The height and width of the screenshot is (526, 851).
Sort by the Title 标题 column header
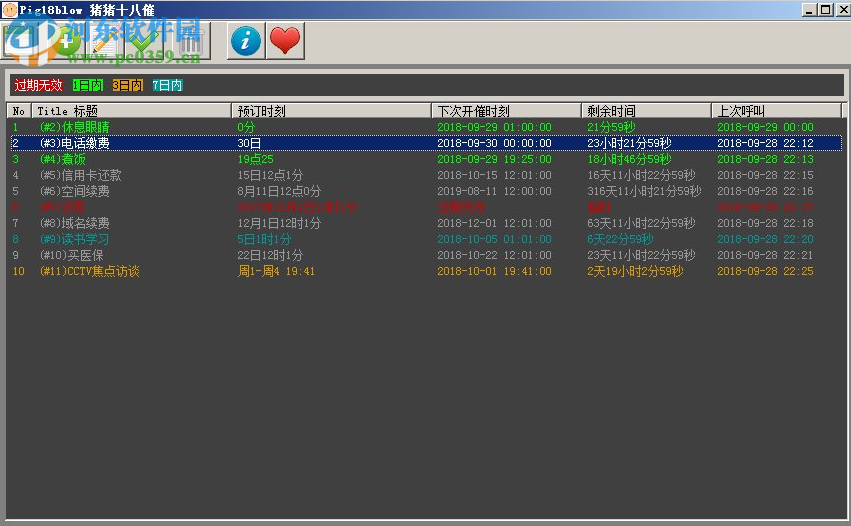[131, 111]
